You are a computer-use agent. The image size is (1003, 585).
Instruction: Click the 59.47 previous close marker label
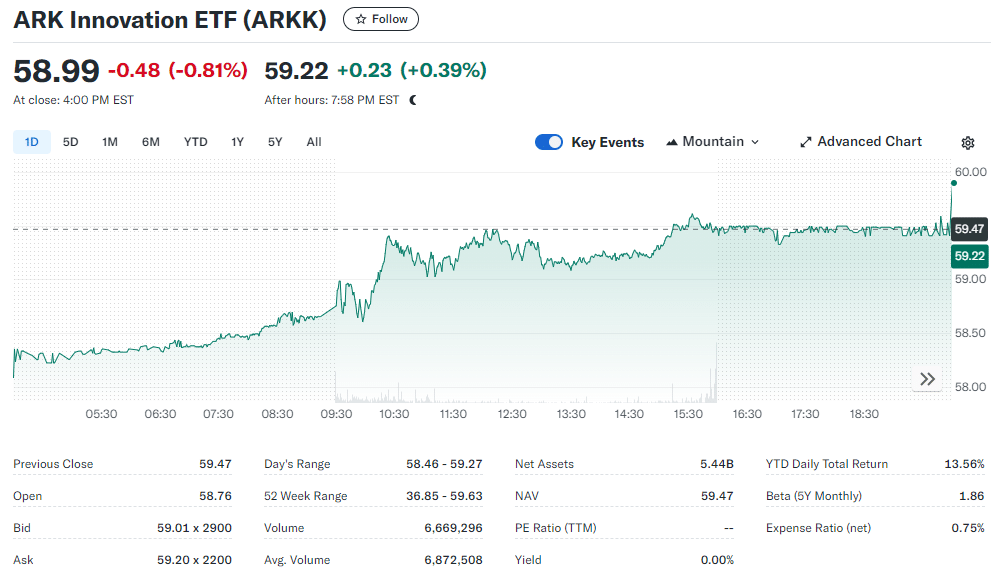969,229
